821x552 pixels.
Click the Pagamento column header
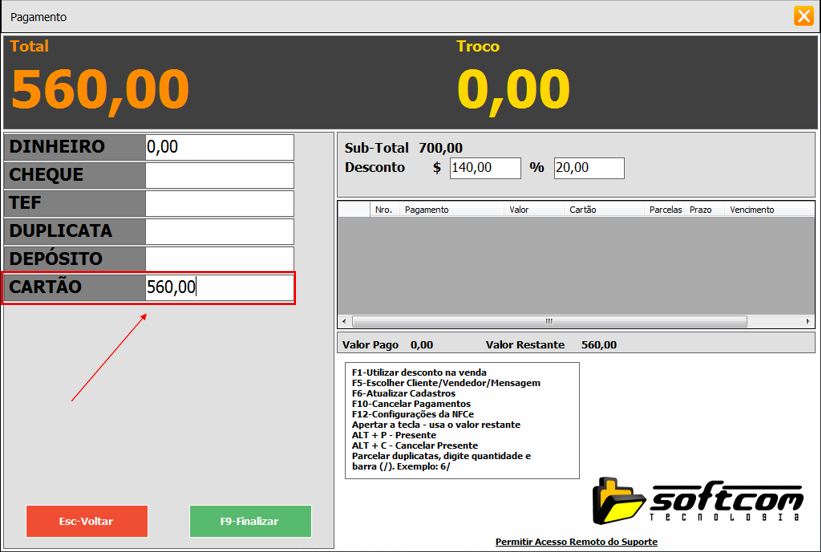453,210
